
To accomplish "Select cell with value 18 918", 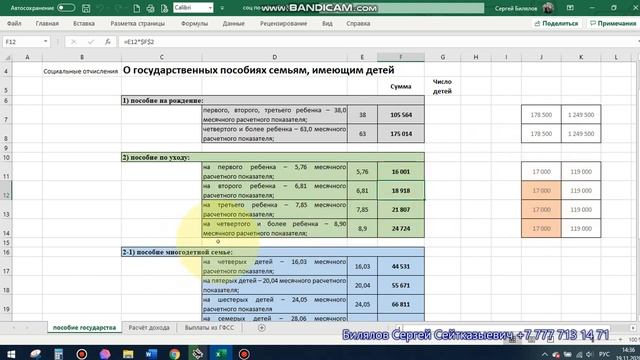I will click(401, 191).
